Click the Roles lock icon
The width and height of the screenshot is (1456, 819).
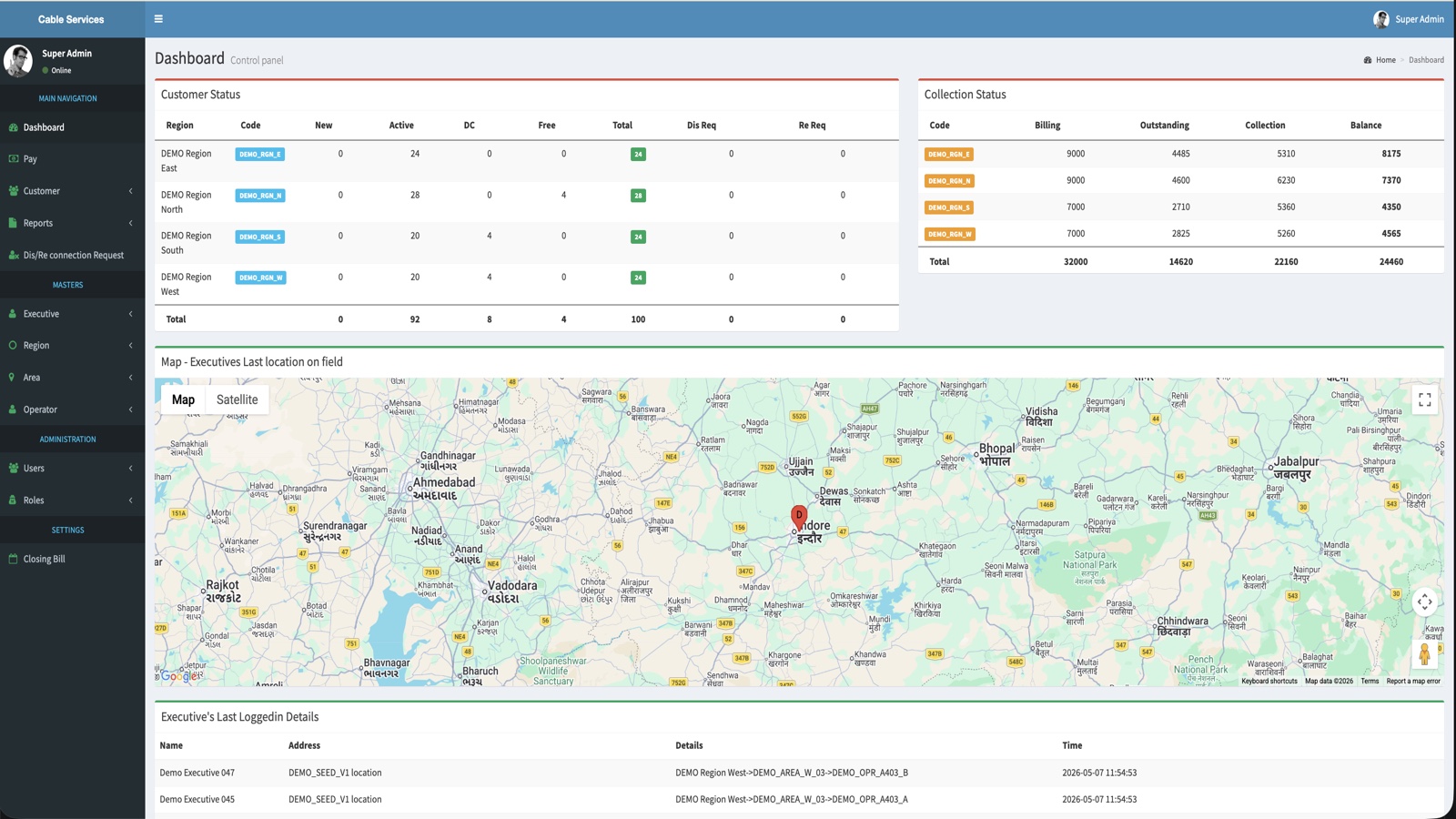[13, 500]
